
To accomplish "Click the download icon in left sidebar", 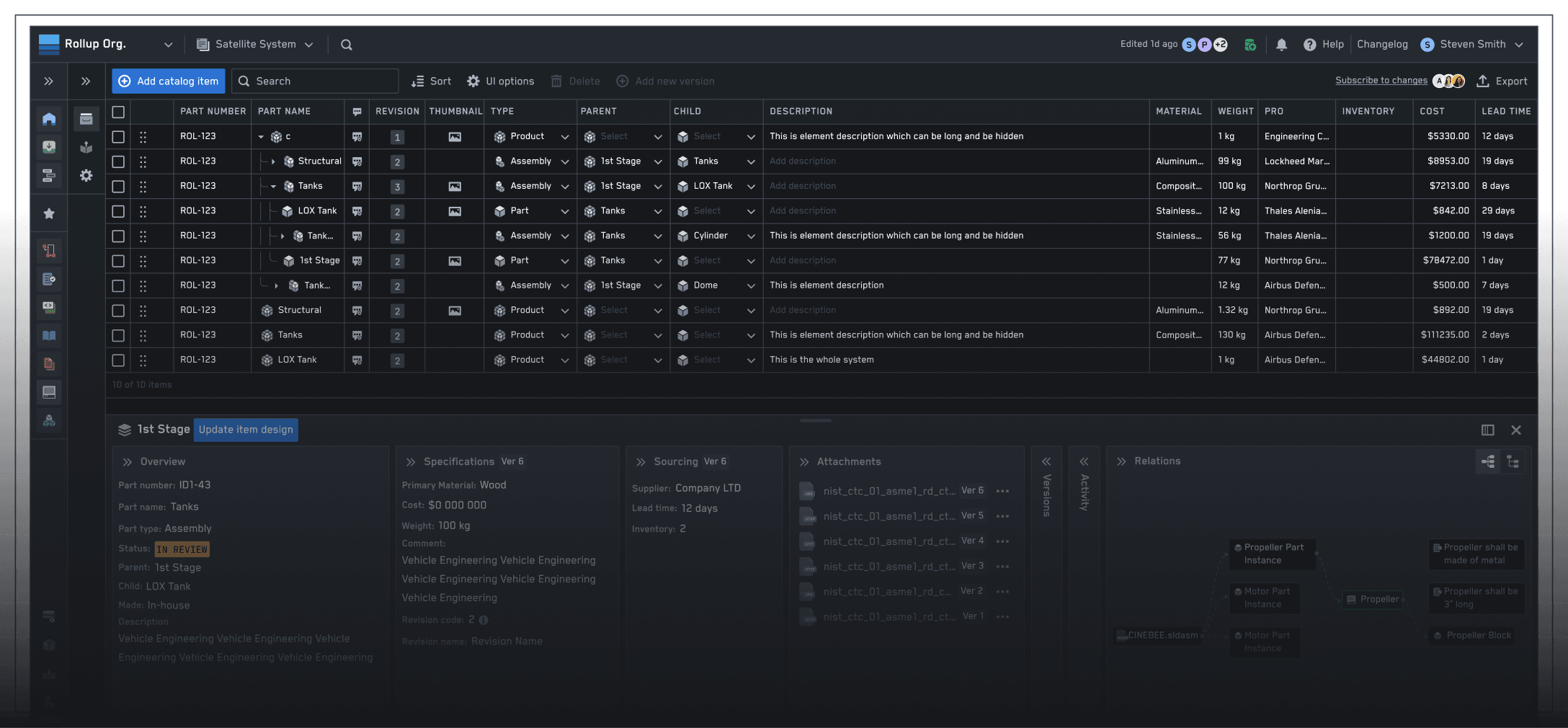I will tap(49, 147).
